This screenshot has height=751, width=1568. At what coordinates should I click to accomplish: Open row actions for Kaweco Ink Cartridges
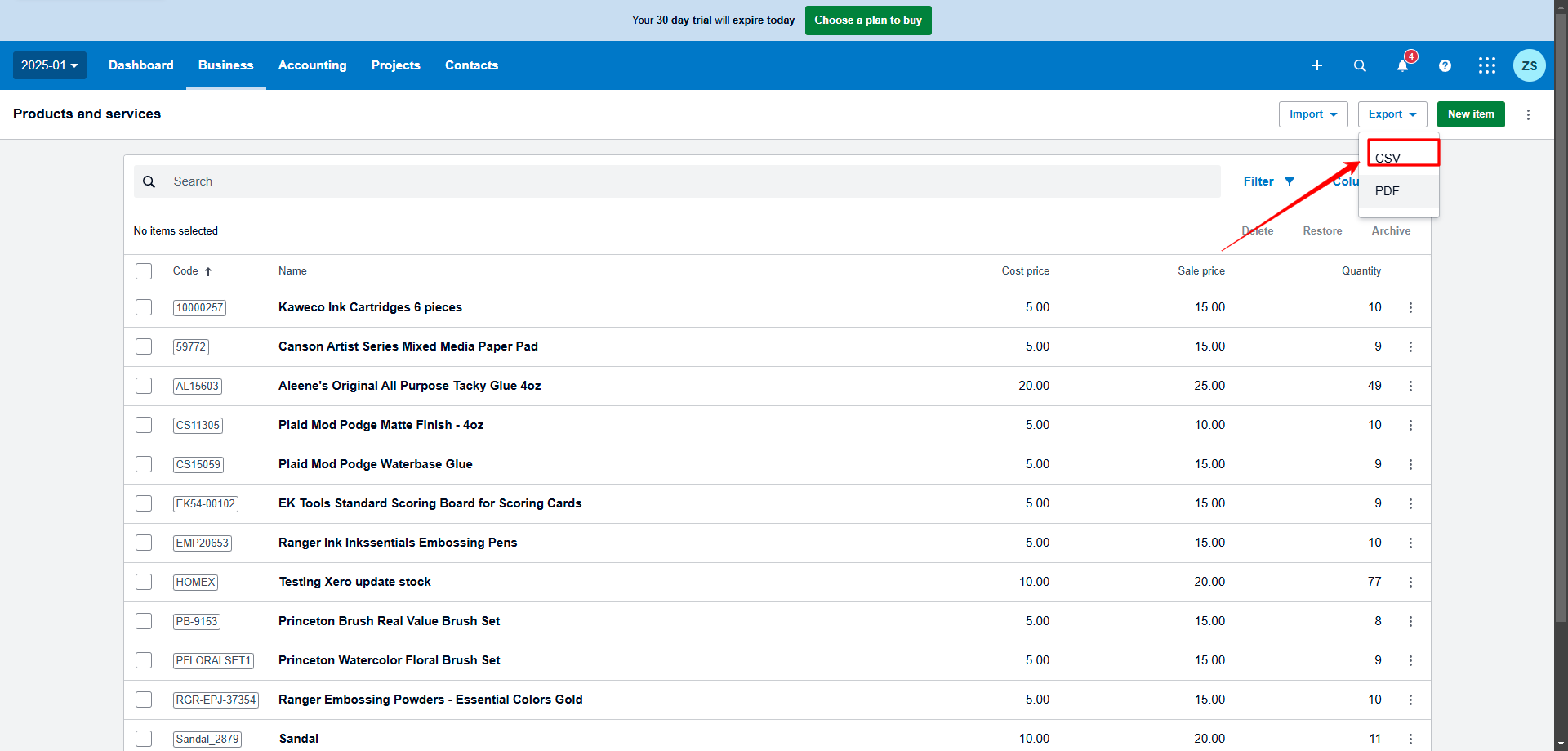pyautogui.click(x=1410, y=308)
